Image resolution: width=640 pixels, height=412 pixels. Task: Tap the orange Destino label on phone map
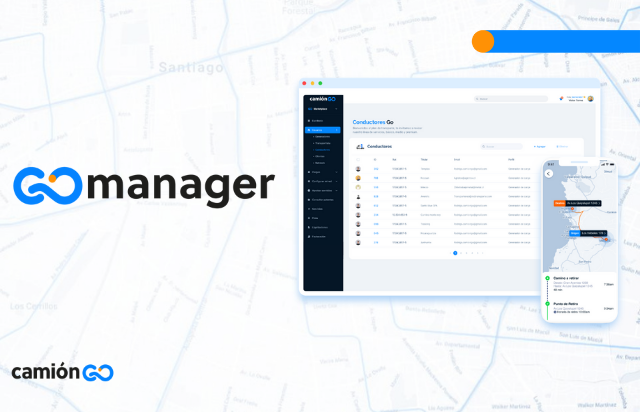[x=559, y=203]
